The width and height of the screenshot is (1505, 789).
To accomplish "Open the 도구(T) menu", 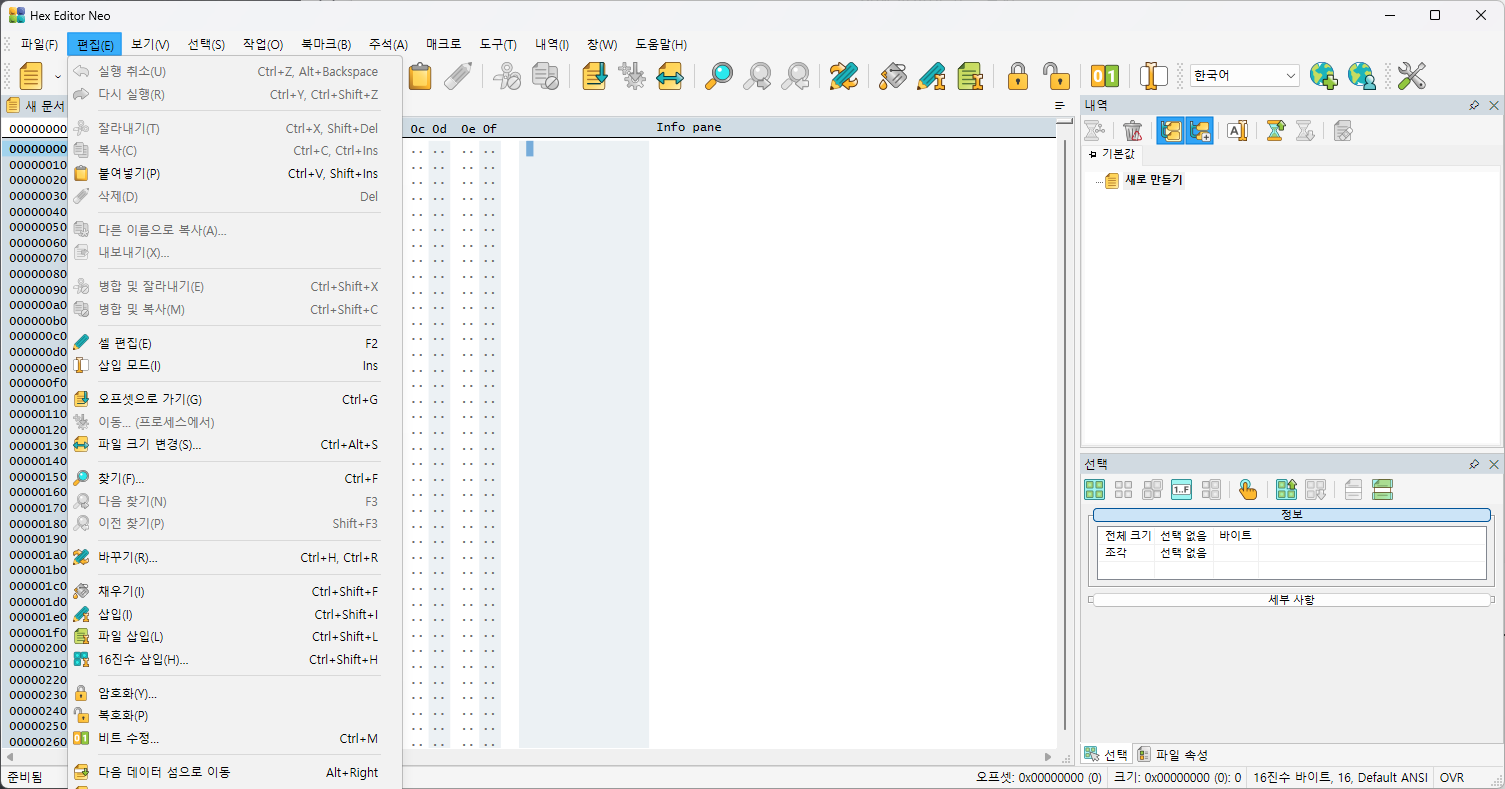I will pyautogui.click(x=498, y=45).
